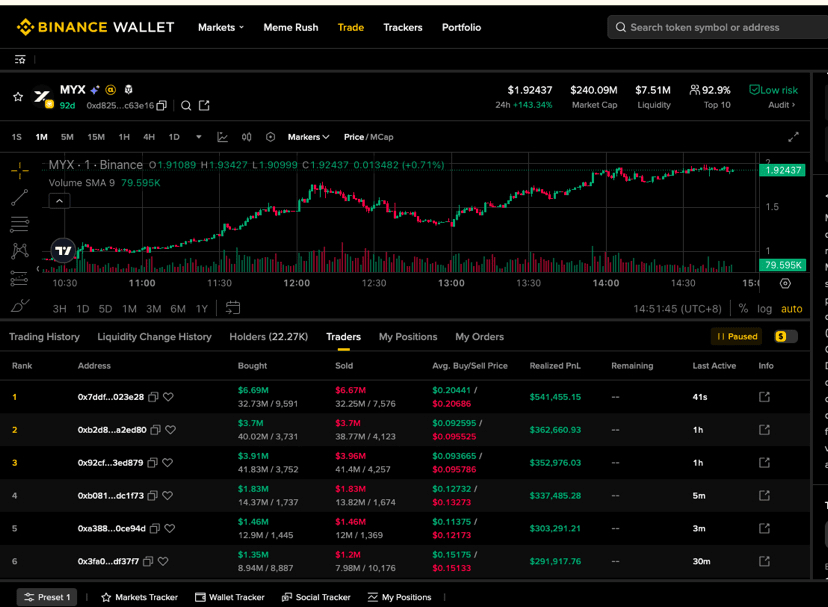Image resolution: width=828 pixels, height=607 pixels.
Task: Open the Preset 1 selector
Action: 47,597
